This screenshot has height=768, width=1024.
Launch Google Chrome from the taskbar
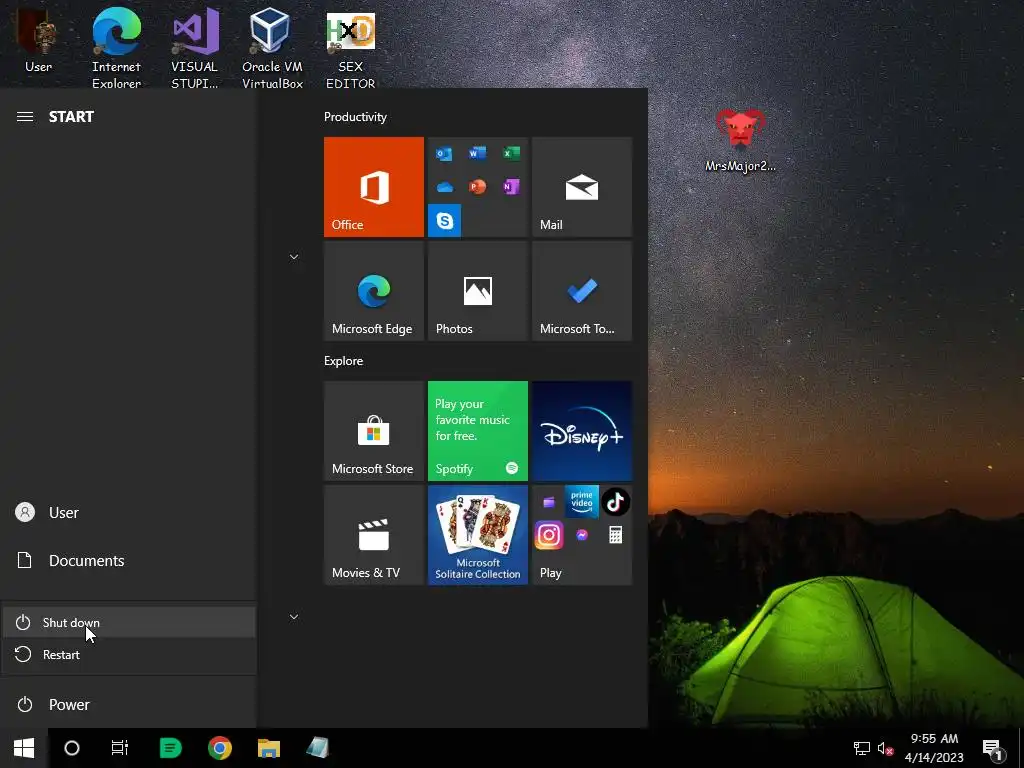(220, 748)
